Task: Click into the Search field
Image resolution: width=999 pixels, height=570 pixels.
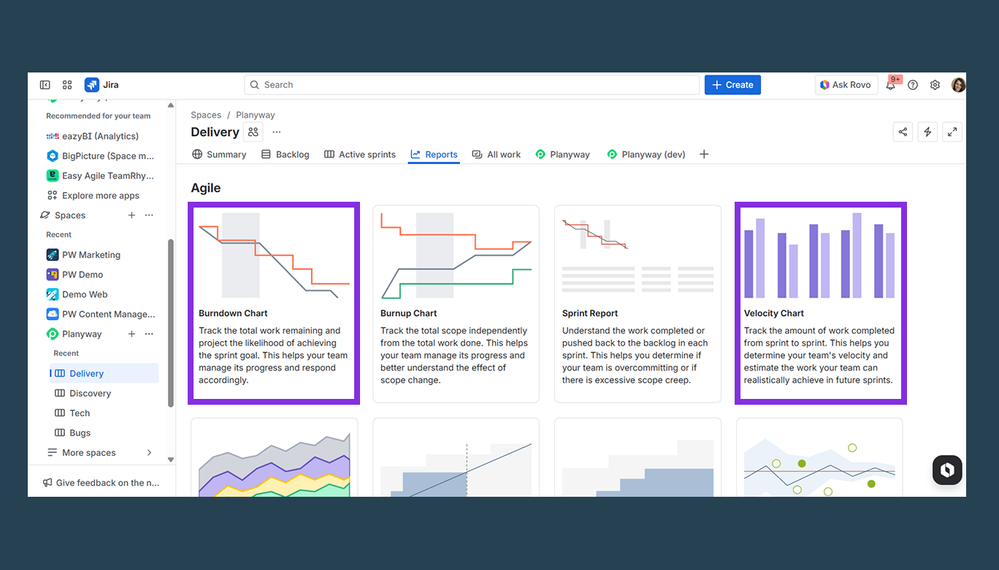Action: click(x=471, y=85)
